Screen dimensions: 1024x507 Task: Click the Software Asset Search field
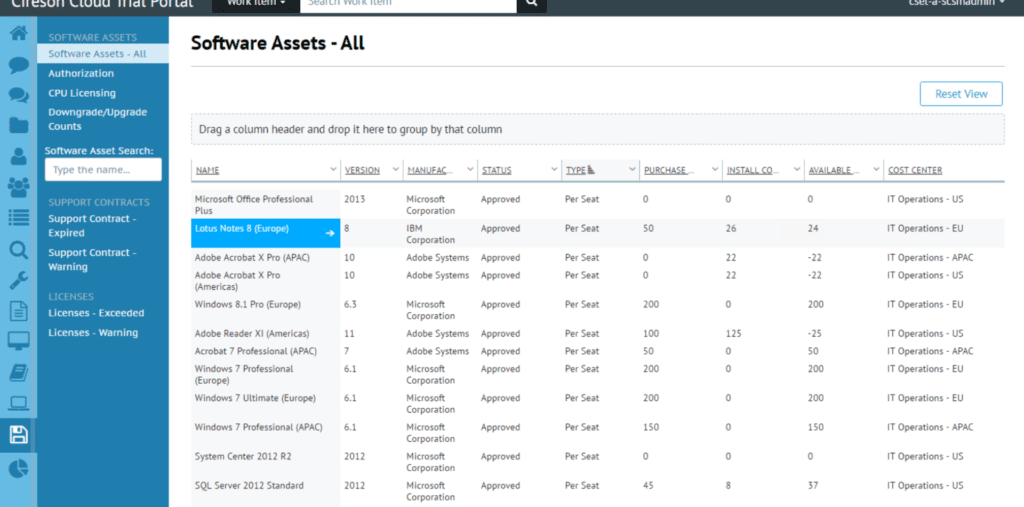tap(103, 170)
